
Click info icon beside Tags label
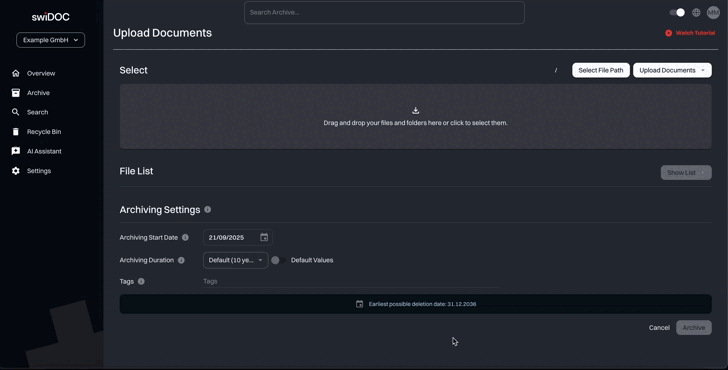(x=141, y=281)
